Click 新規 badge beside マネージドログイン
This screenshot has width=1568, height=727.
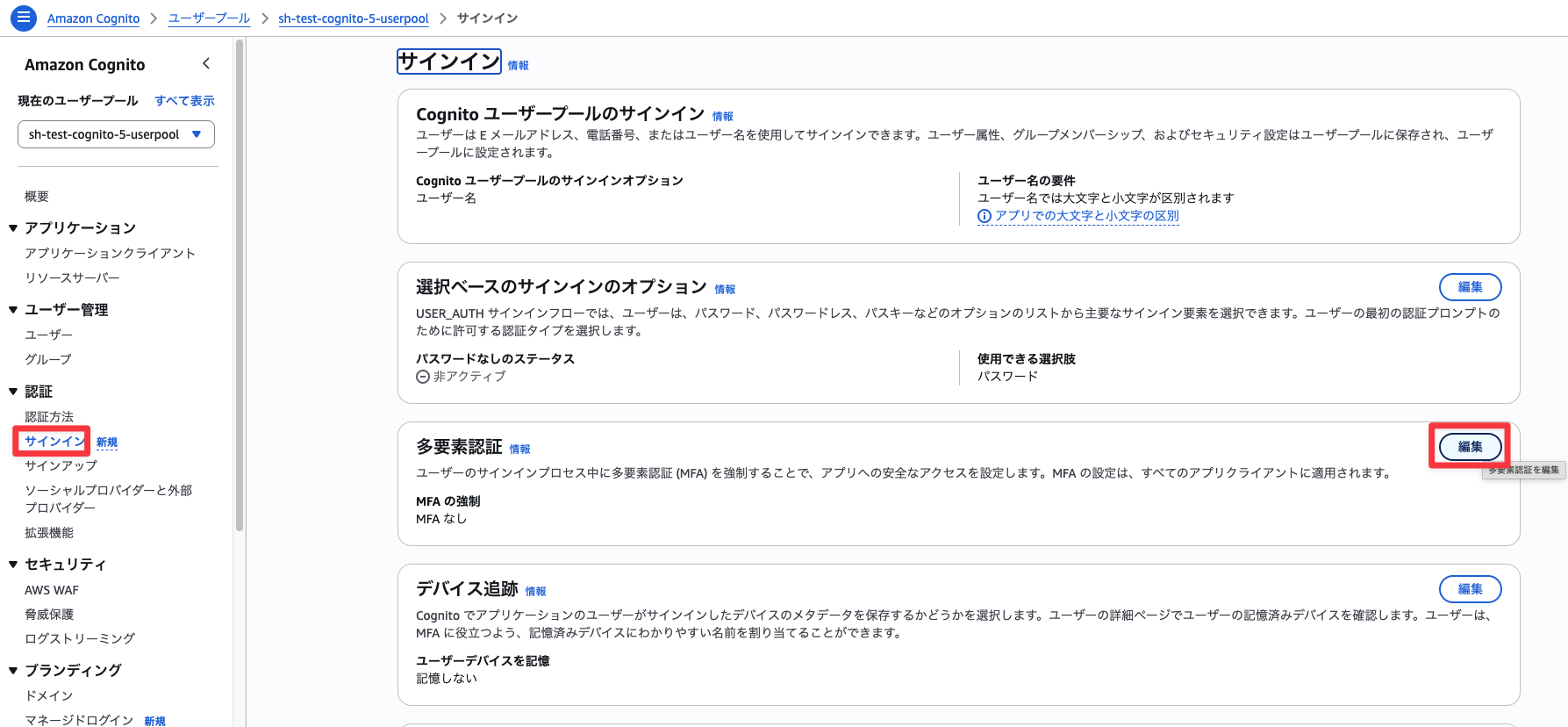pyautogui.click(x=154, y=722)
